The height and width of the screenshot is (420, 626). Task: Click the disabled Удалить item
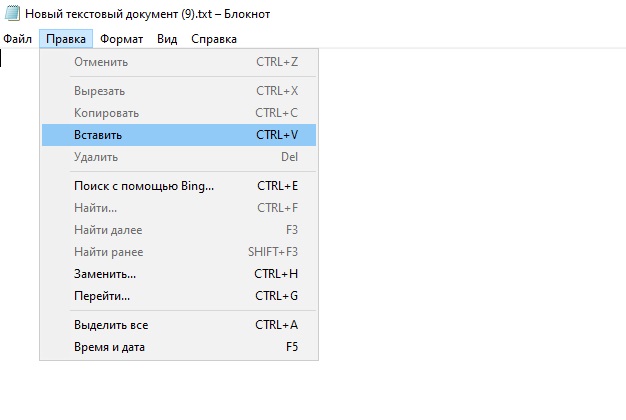click(x=179, y=157)
